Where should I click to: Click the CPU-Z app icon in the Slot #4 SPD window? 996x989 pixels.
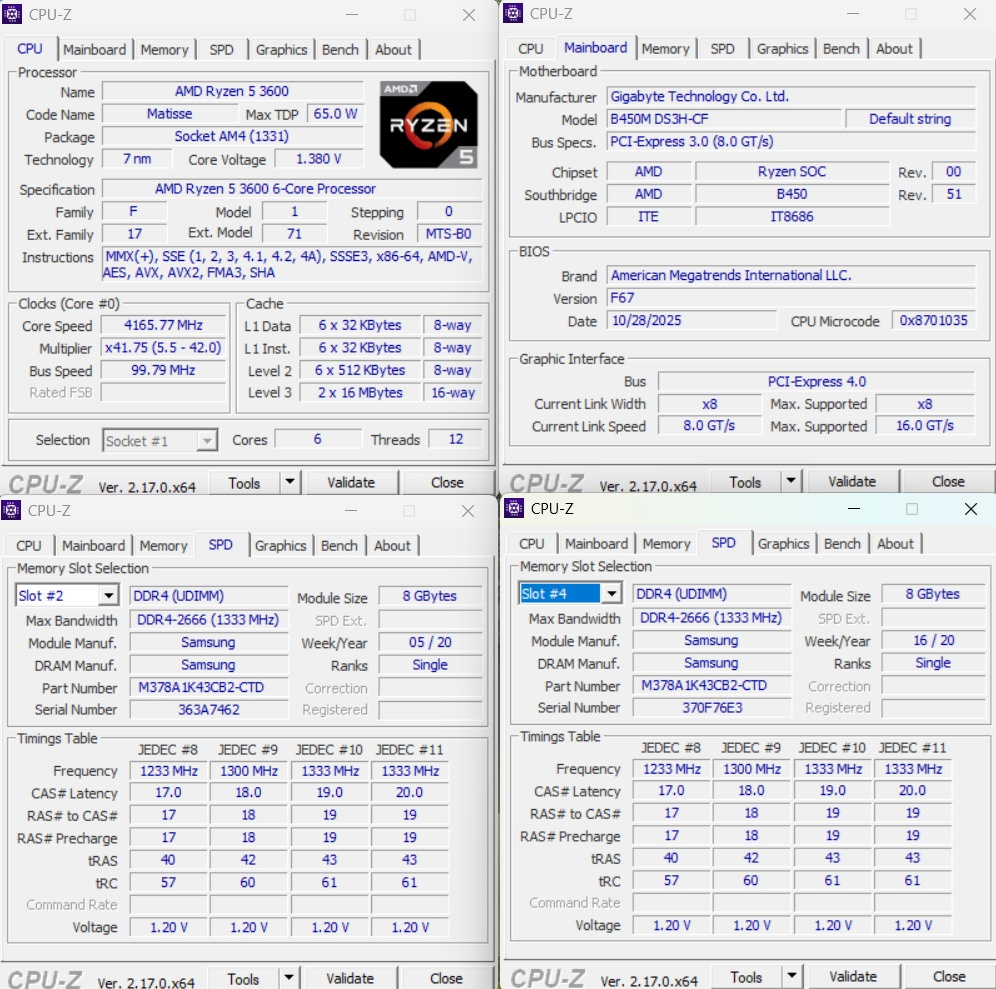[513, 508]
